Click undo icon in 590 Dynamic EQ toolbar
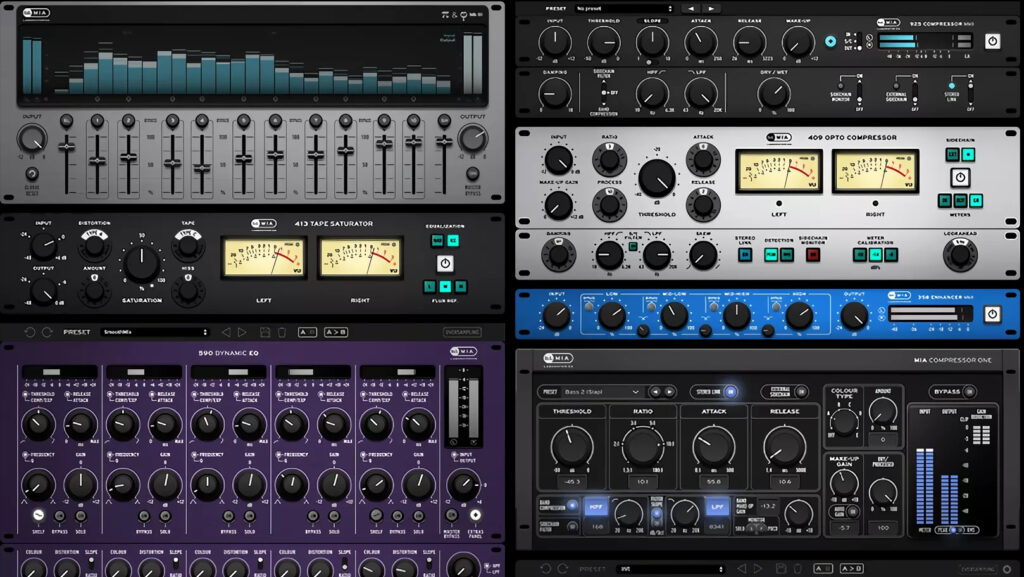Screen dimensions: 1024x577 point(29,332)
